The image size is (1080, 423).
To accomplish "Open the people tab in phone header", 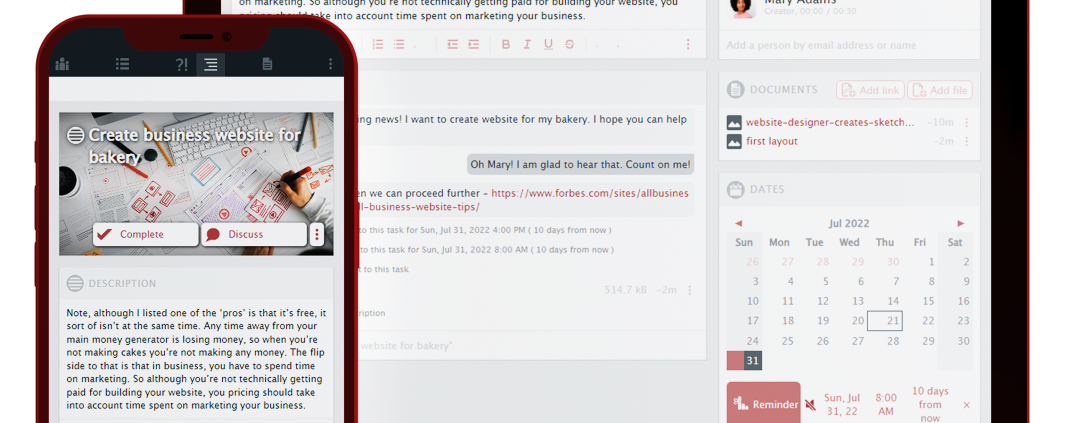I will click(63, 65).
